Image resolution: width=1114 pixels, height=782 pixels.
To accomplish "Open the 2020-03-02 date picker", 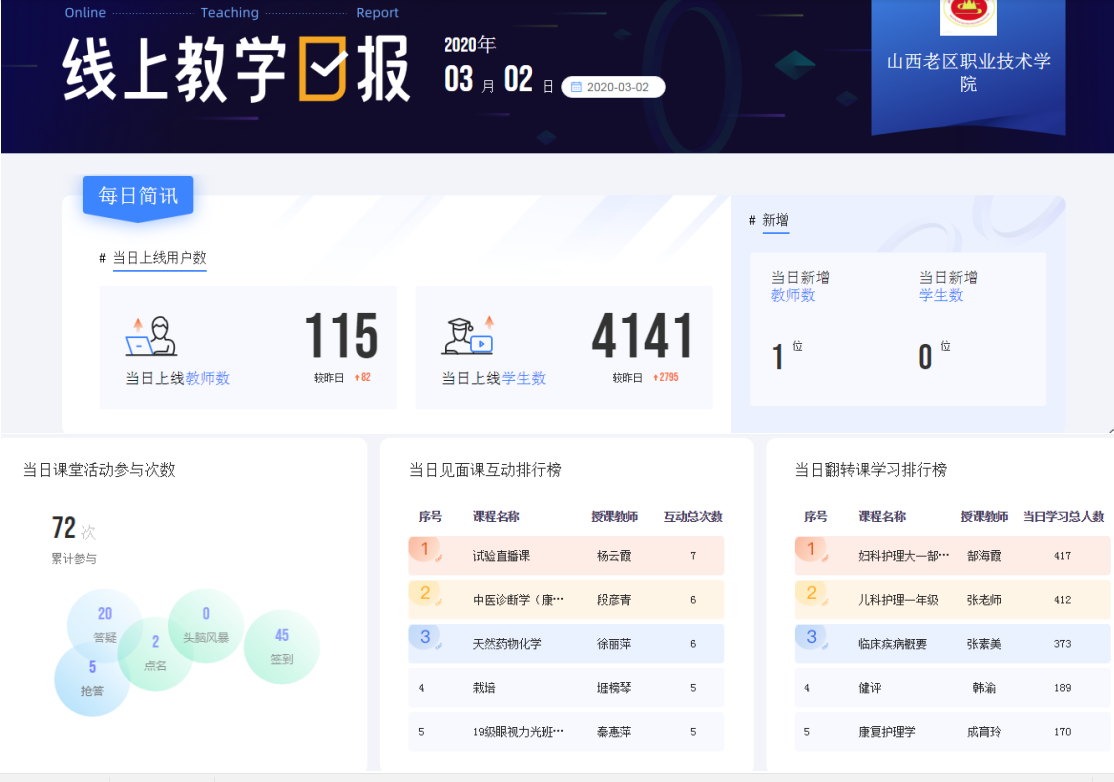I will coord(614,87).
